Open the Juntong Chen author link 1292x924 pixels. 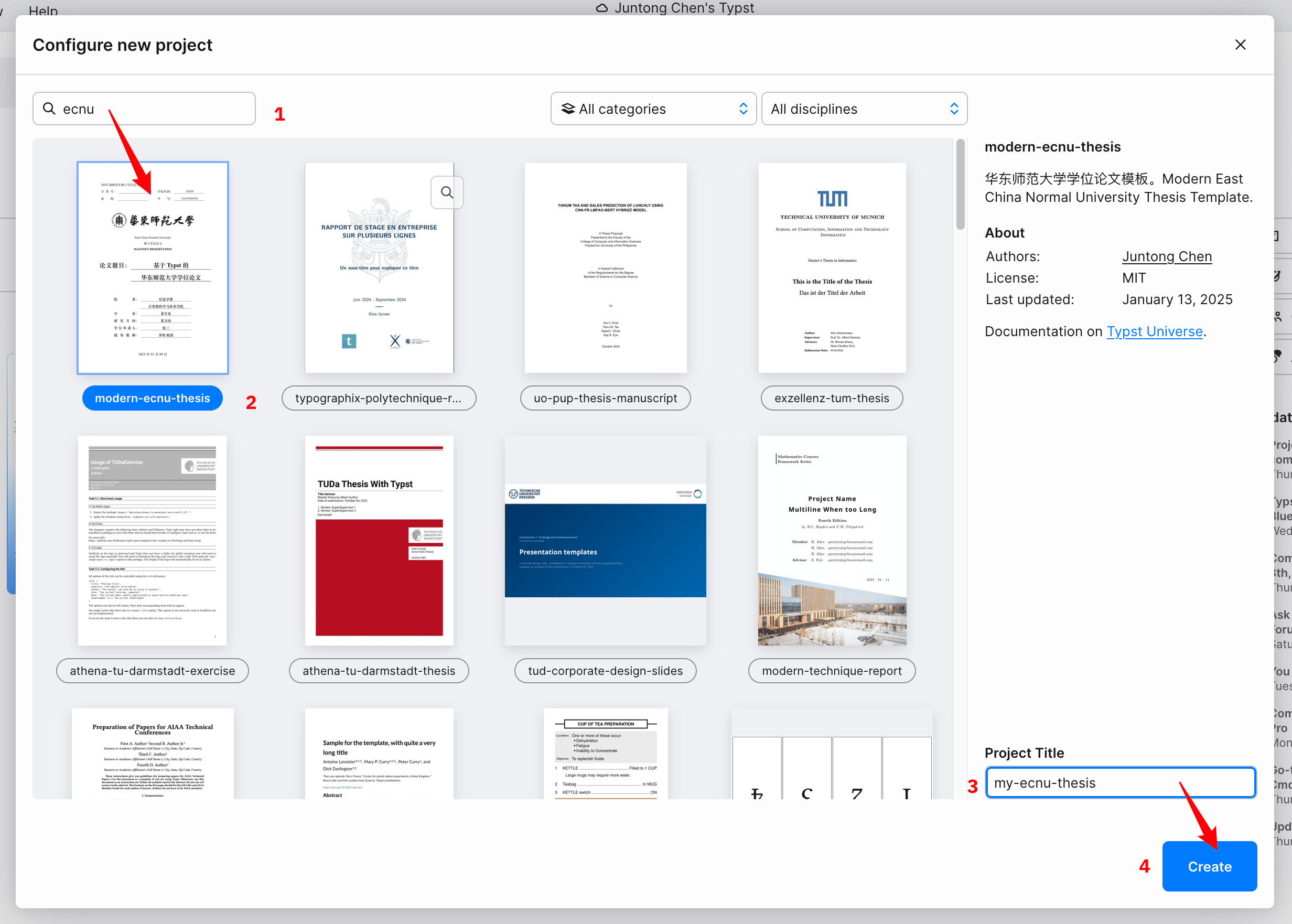(x=1166, y=256)
